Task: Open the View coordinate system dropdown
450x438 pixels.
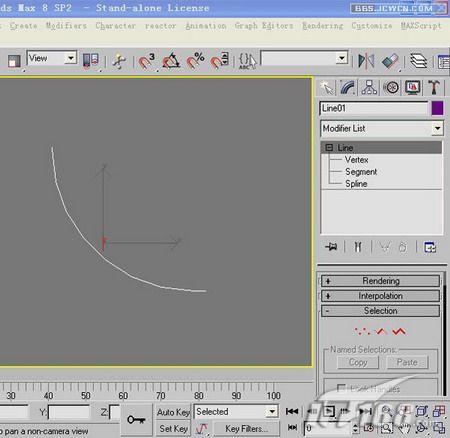Action: click(52, 58)
